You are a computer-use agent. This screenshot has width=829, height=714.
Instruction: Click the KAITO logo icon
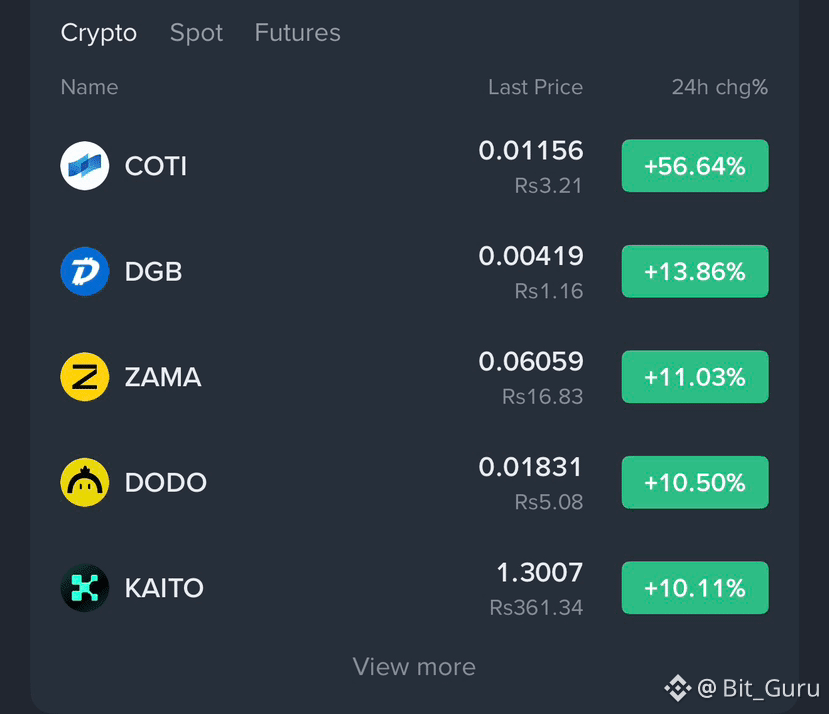[x=85, y=588]
